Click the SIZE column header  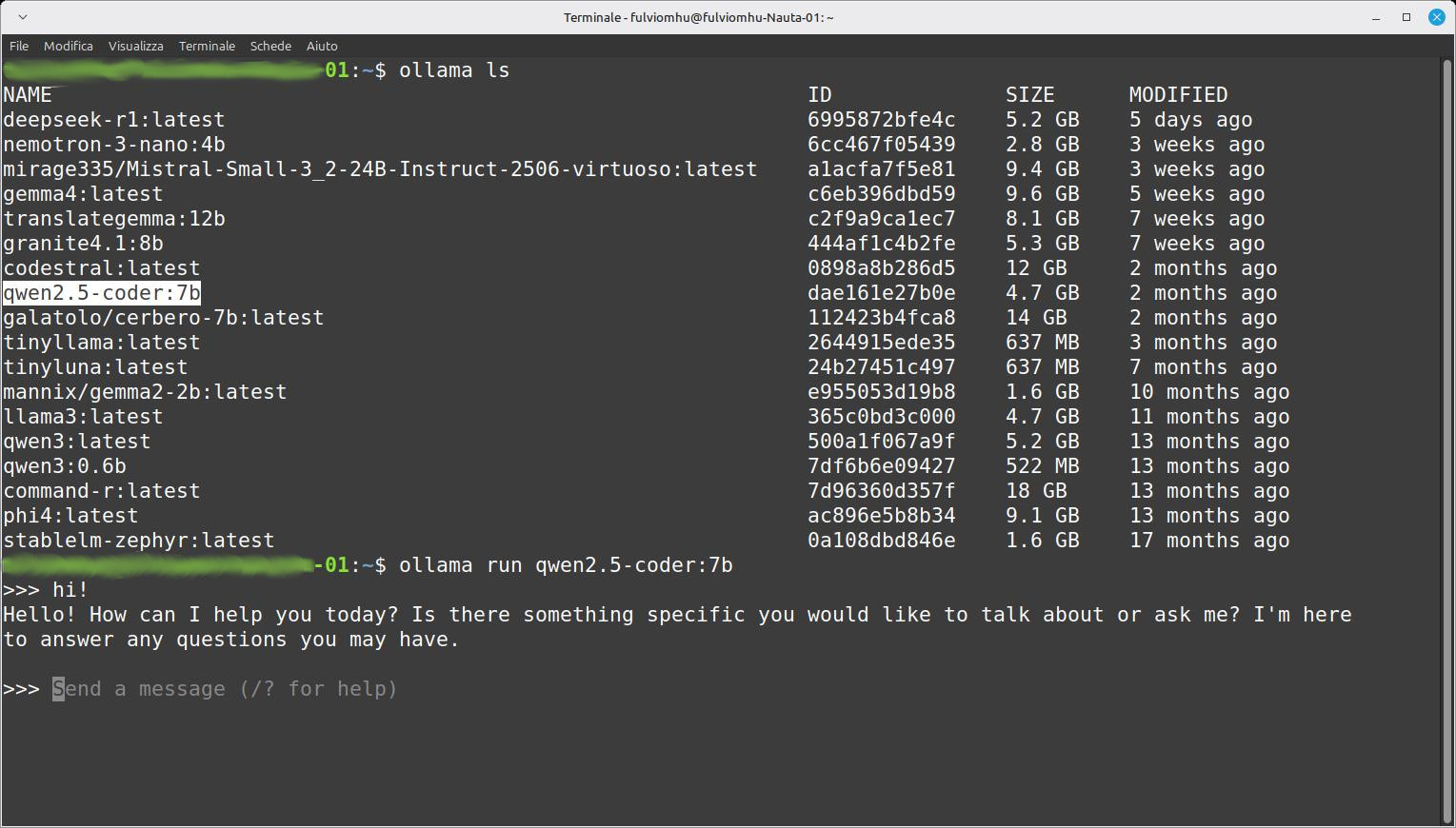(1030, 95)
